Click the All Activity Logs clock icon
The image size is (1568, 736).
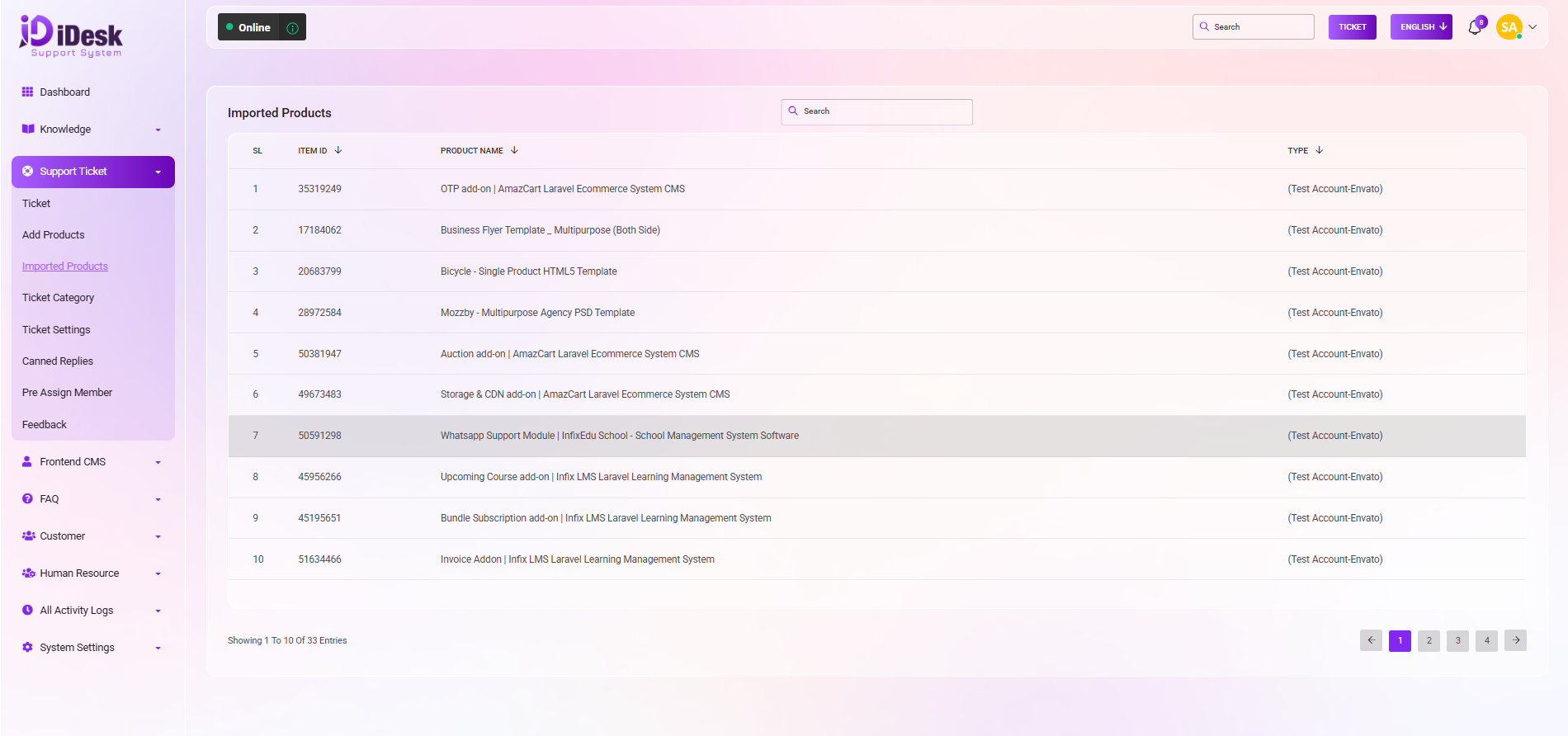point(27,611)
